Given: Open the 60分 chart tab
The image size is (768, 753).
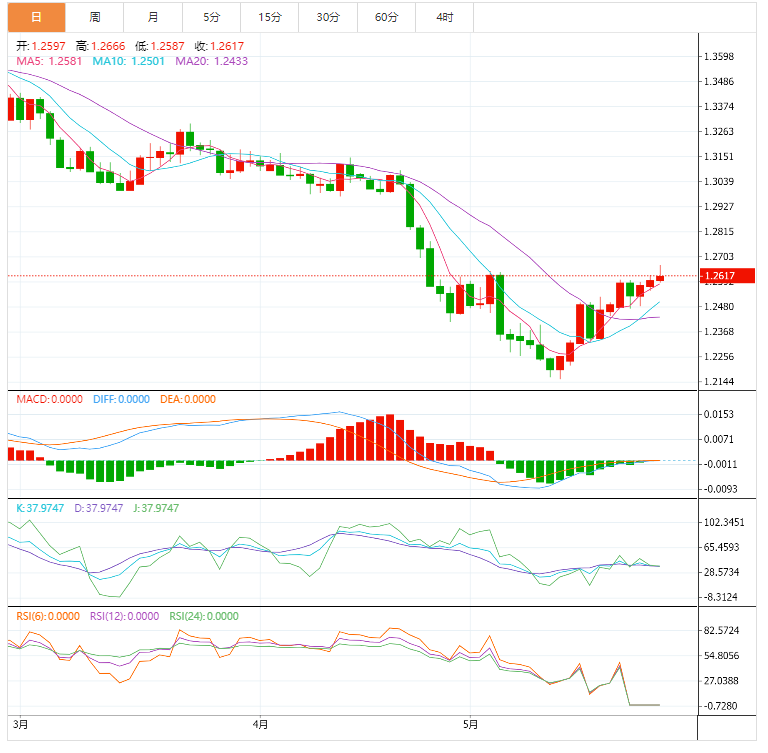Looking at the screenshot, I should pyautogui.click(x=386, y=17).
